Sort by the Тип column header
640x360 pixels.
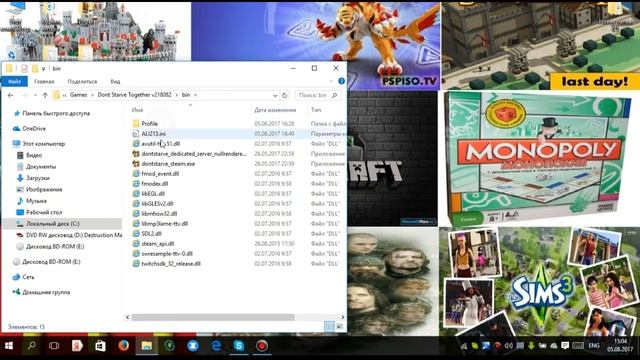(x=316, y=110)
